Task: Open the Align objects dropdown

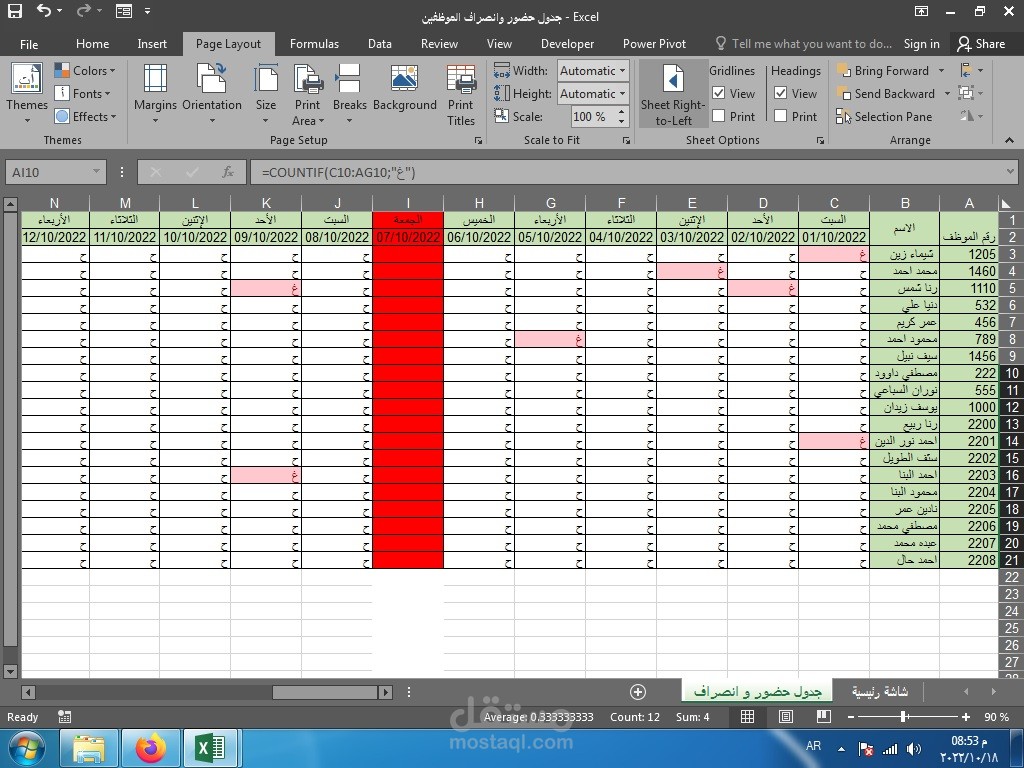Action: coord(971,70)
